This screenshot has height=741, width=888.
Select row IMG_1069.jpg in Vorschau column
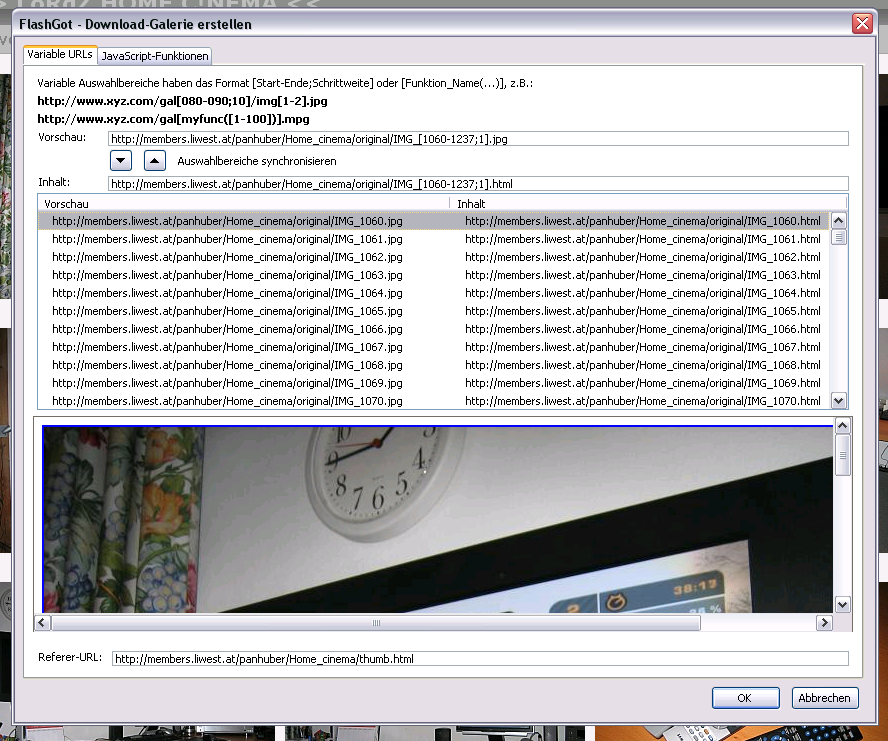(x=227, y=383)
